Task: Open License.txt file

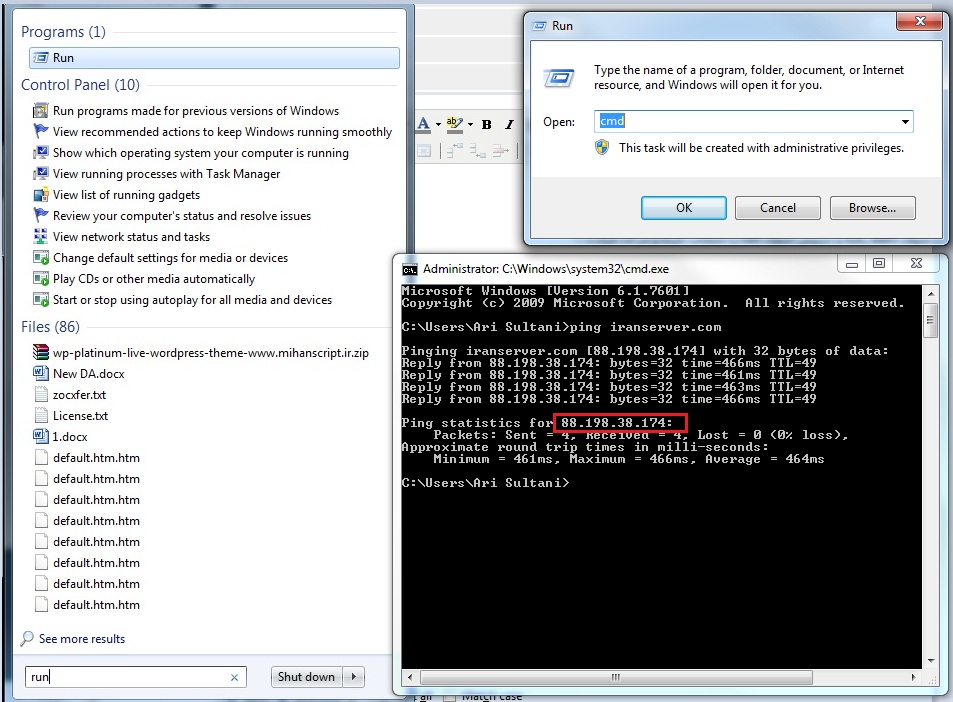Action: click(71, 416)
